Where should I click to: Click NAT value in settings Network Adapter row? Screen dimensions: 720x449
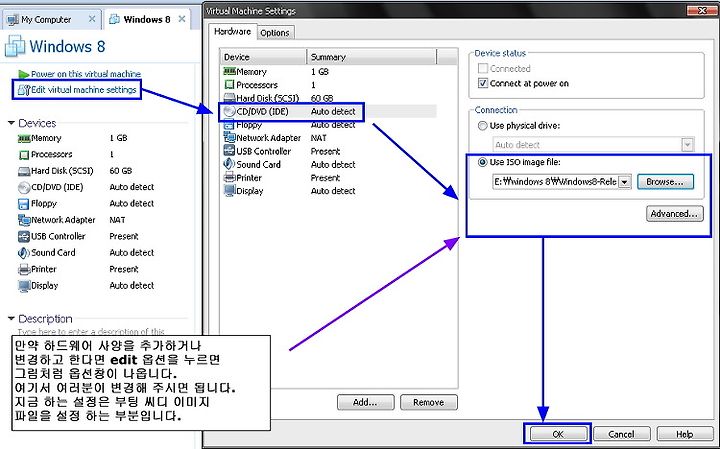(319, 138)
